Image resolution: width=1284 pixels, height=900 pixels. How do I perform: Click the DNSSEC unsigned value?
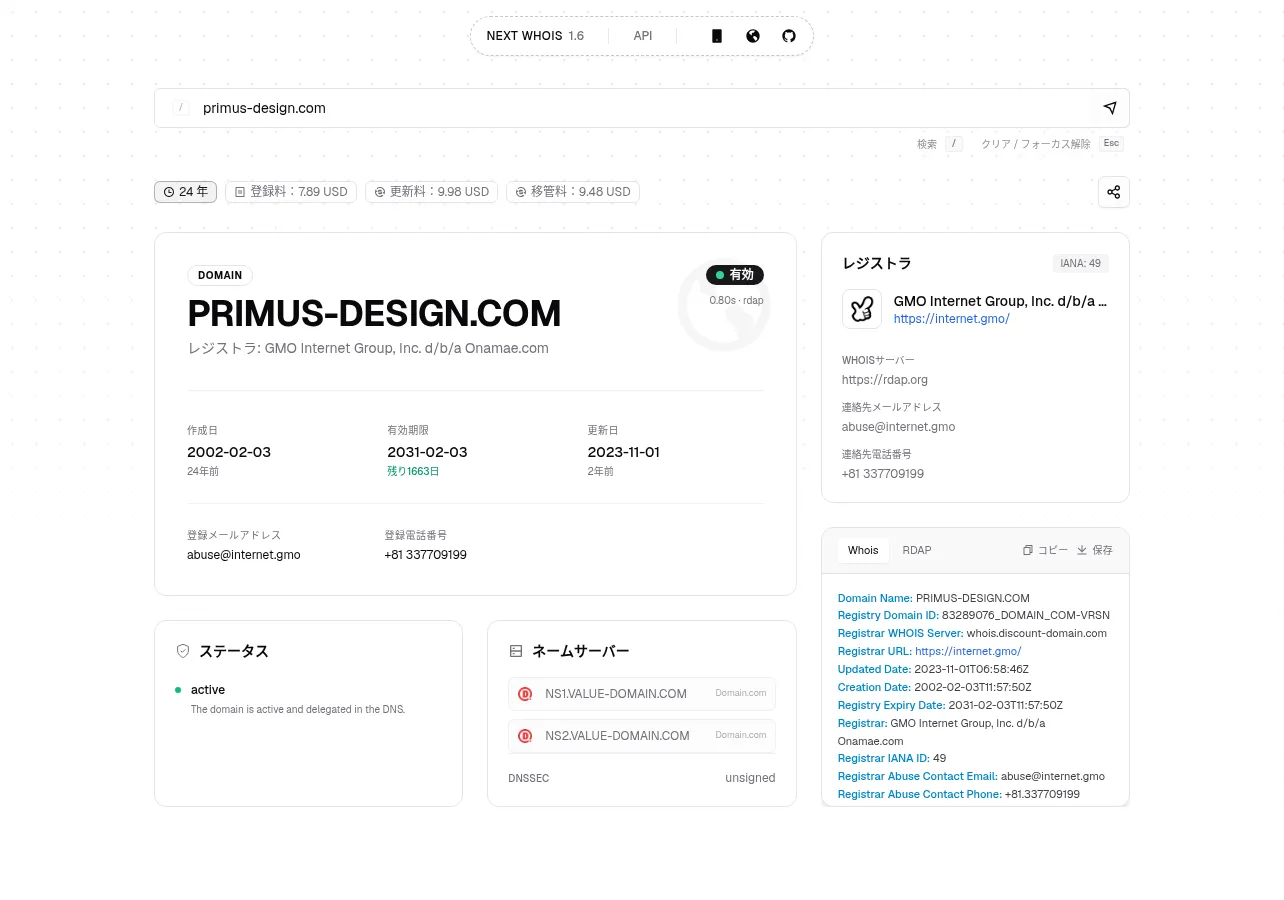click(x=750, y=778)
